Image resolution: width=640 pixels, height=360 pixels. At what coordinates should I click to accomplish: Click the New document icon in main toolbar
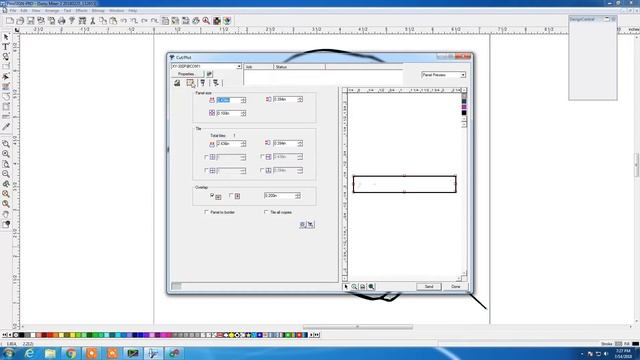(x=10, y=20)
